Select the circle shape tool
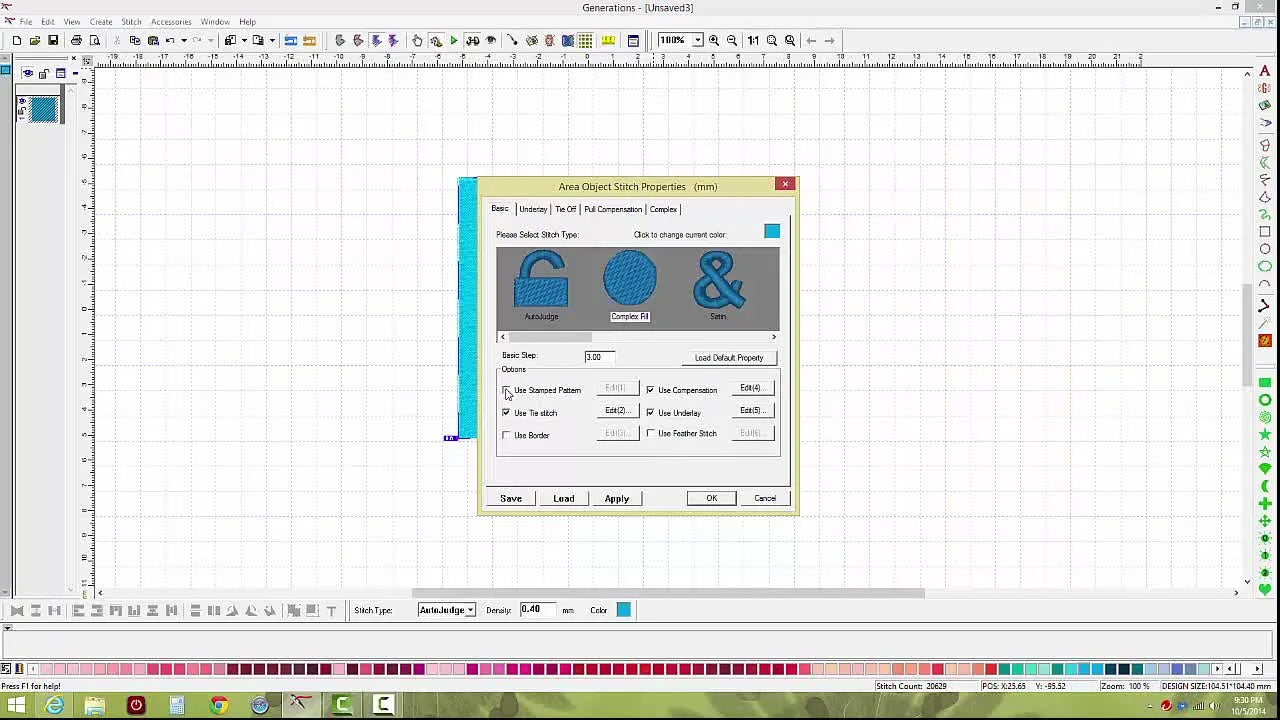 click(x=1265, y=249)
